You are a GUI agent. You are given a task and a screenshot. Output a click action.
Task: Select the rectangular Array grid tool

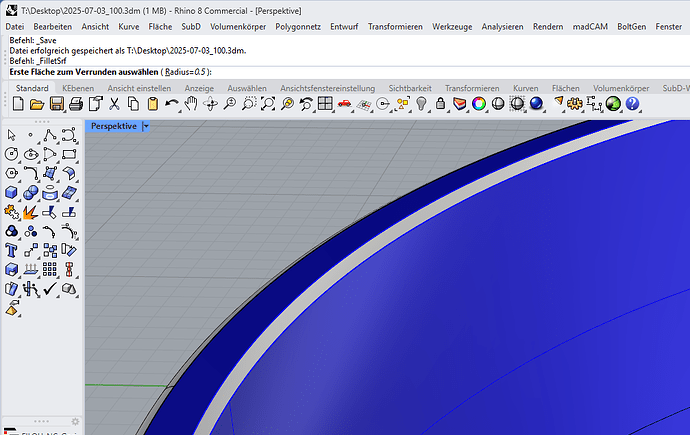[50, 270]
